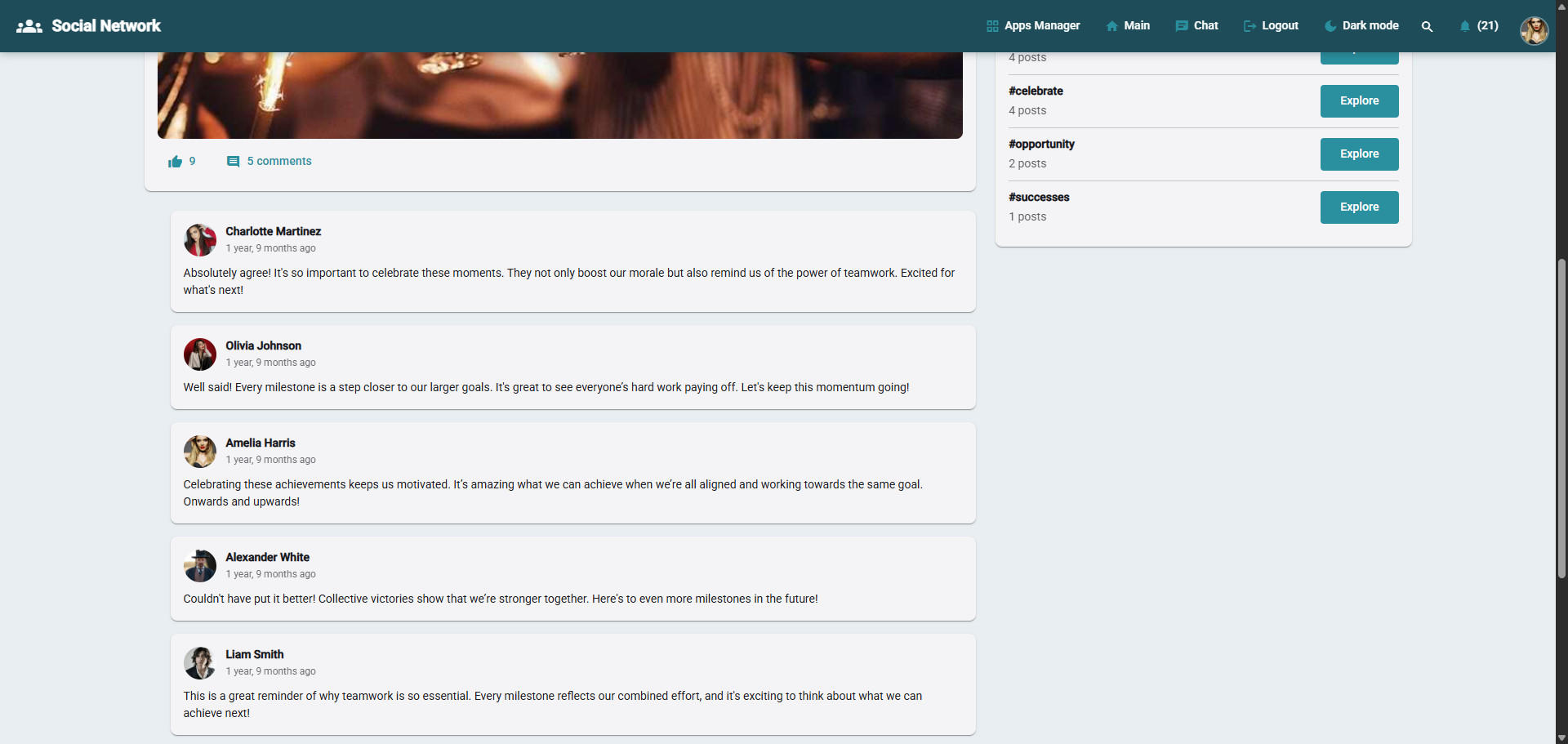Click the Apps Manager grid icon
Viewport: 1568px width, 744px height.
tap(992, 26)
